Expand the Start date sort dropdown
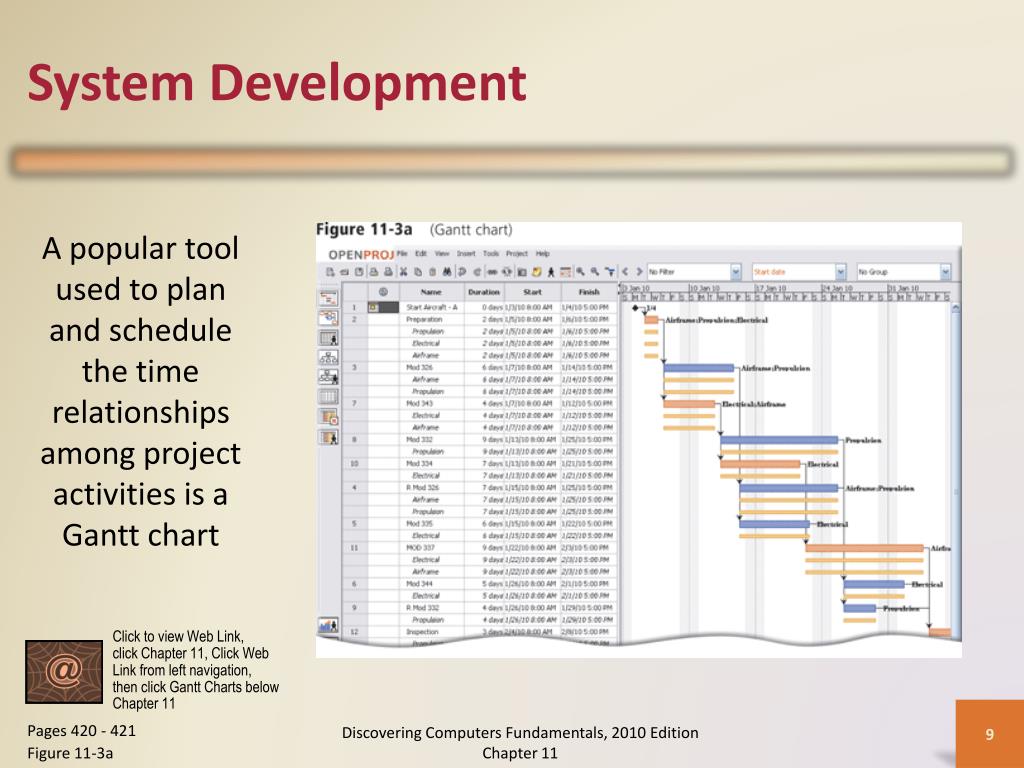Viewport: 1024px width, 768px height. tap(840, 272)
